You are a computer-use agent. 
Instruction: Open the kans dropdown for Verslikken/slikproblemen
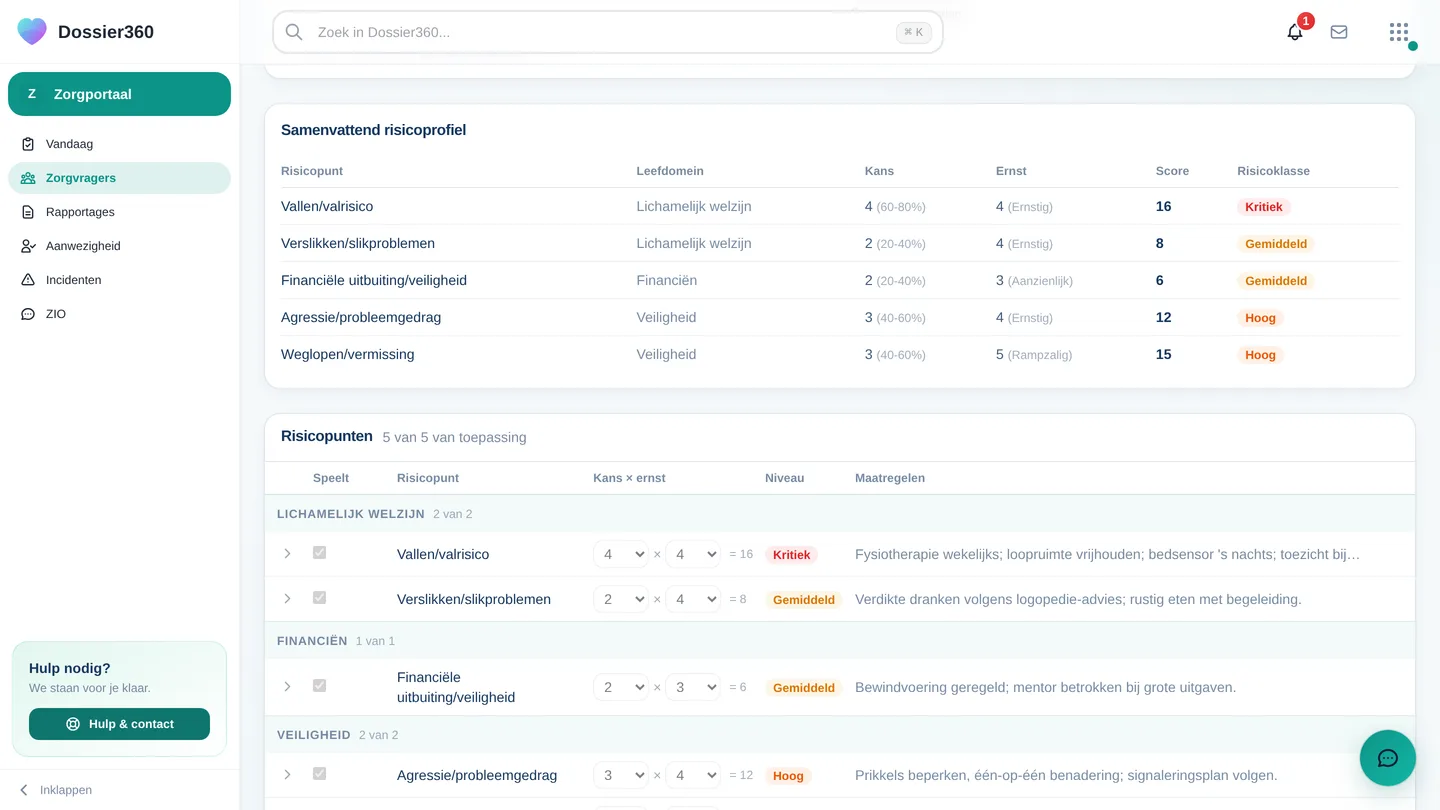pos(621,599)
